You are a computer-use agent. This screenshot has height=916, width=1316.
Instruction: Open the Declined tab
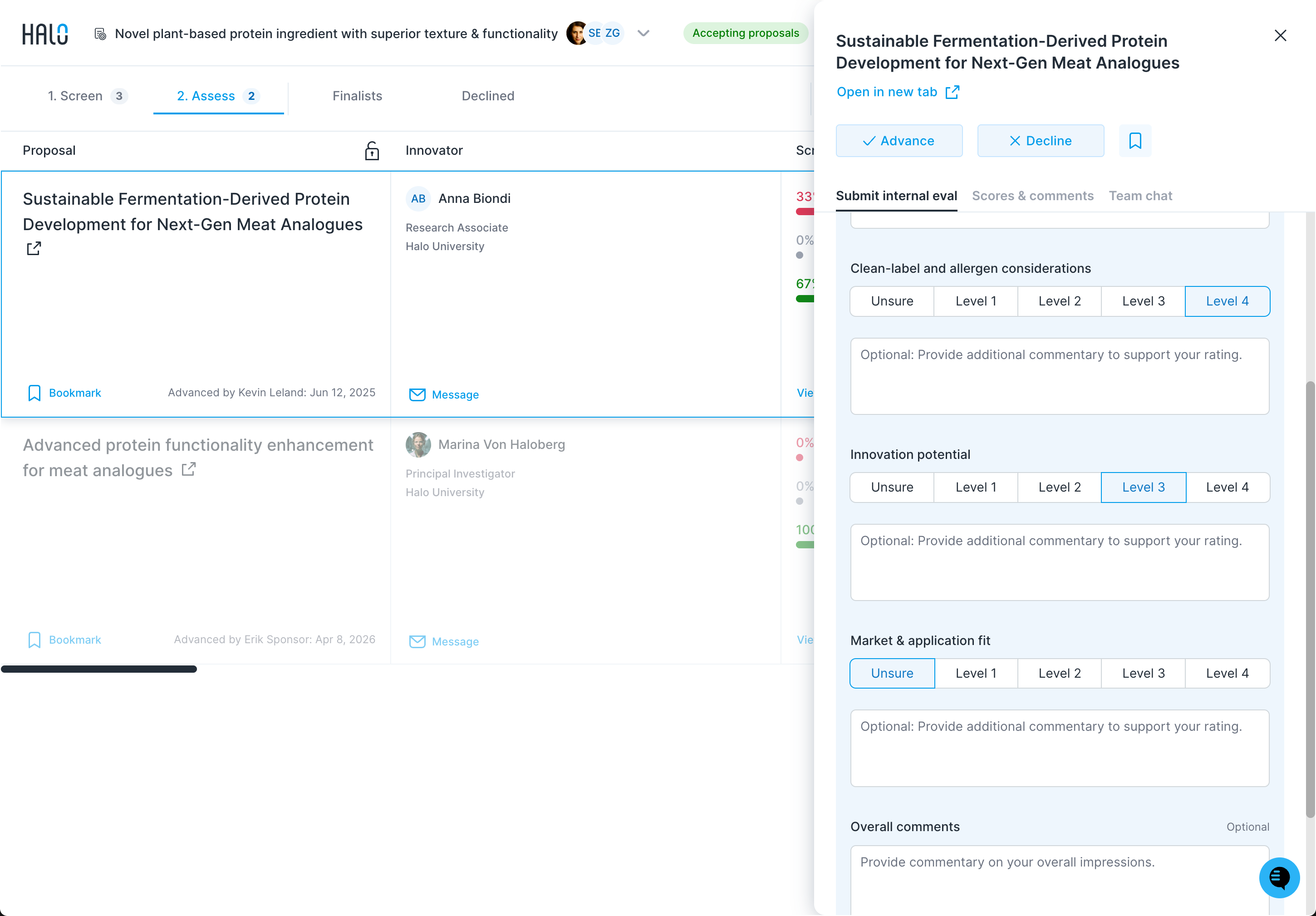tap(488, 96)
